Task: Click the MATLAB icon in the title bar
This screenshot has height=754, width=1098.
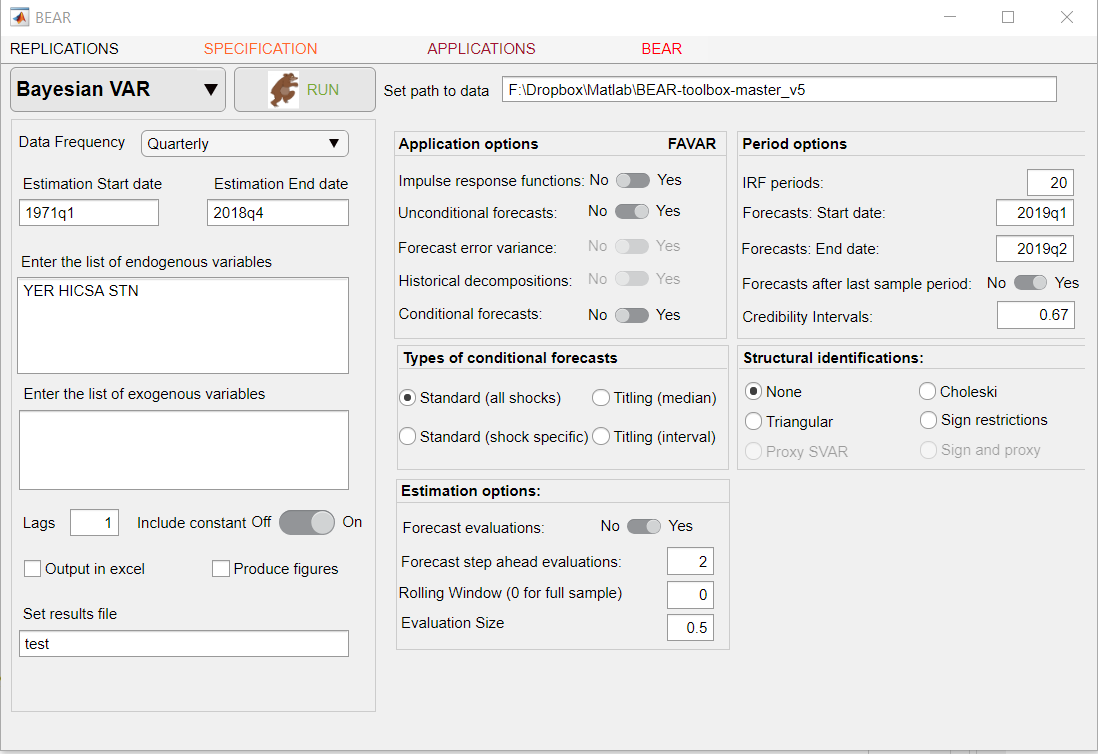Action: tap(20, 17)
